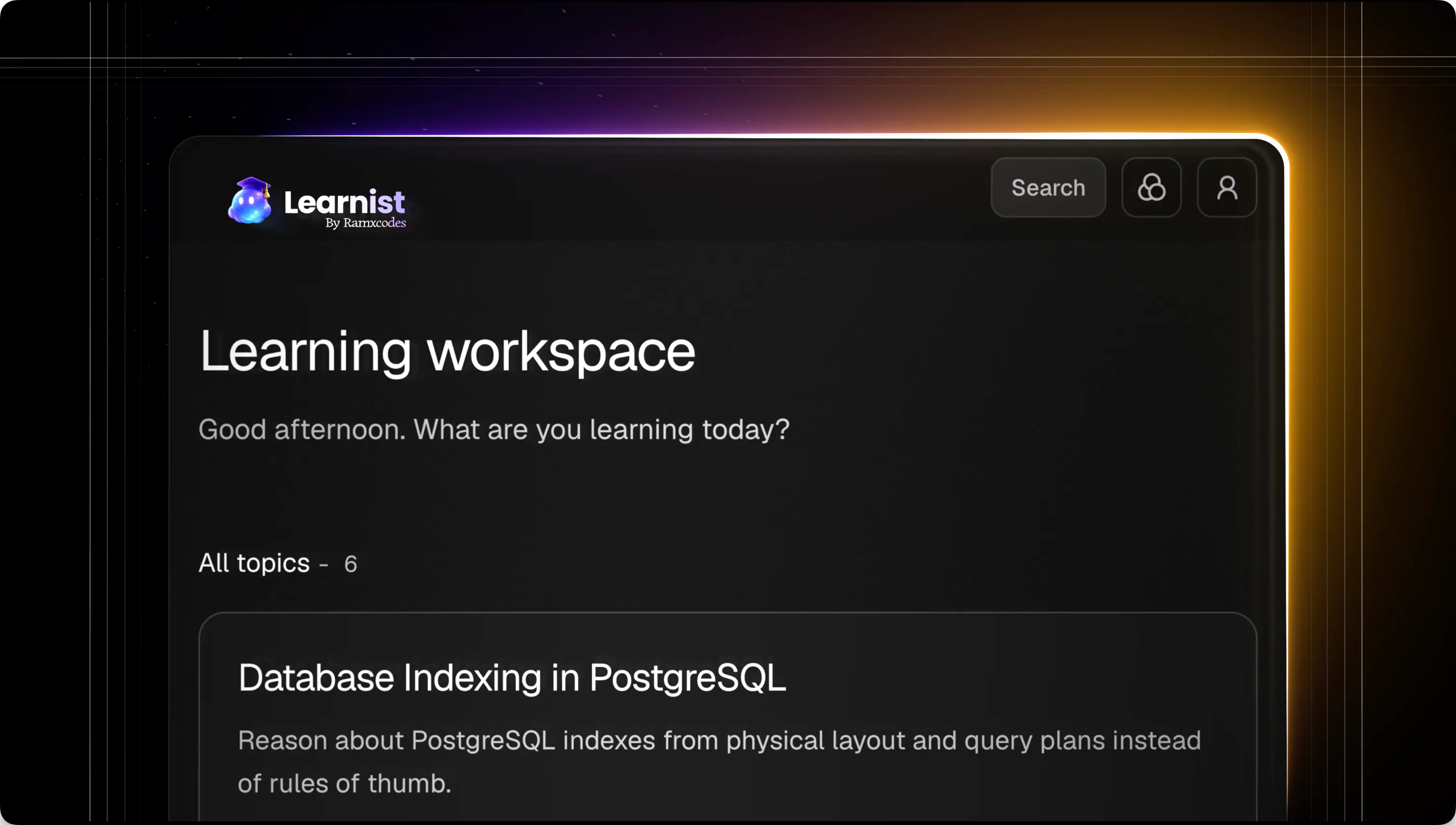Viewport: 1456px width, 825px height.
Task: Click the 'All topics' label
Action: pyautogui.click(x=254, y=563)
